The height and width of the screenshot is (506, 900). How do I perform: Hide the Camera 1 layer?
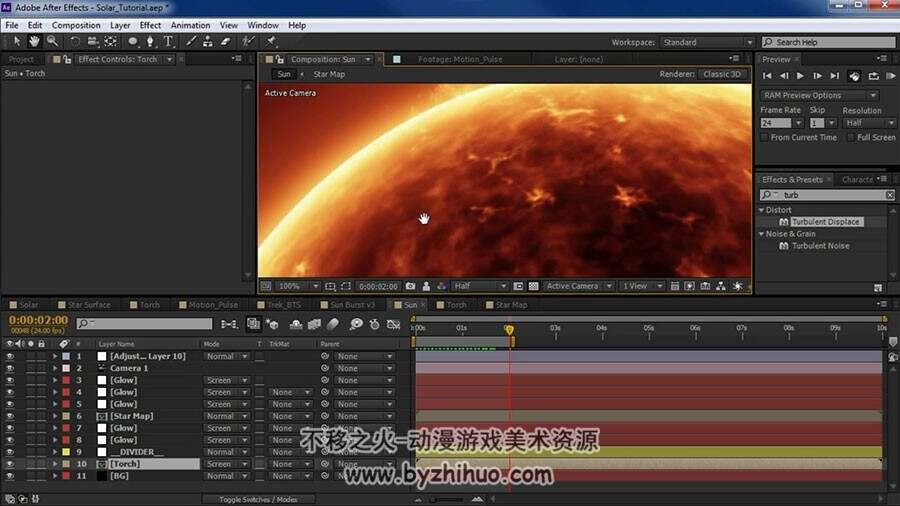click(x=10, y=368)
